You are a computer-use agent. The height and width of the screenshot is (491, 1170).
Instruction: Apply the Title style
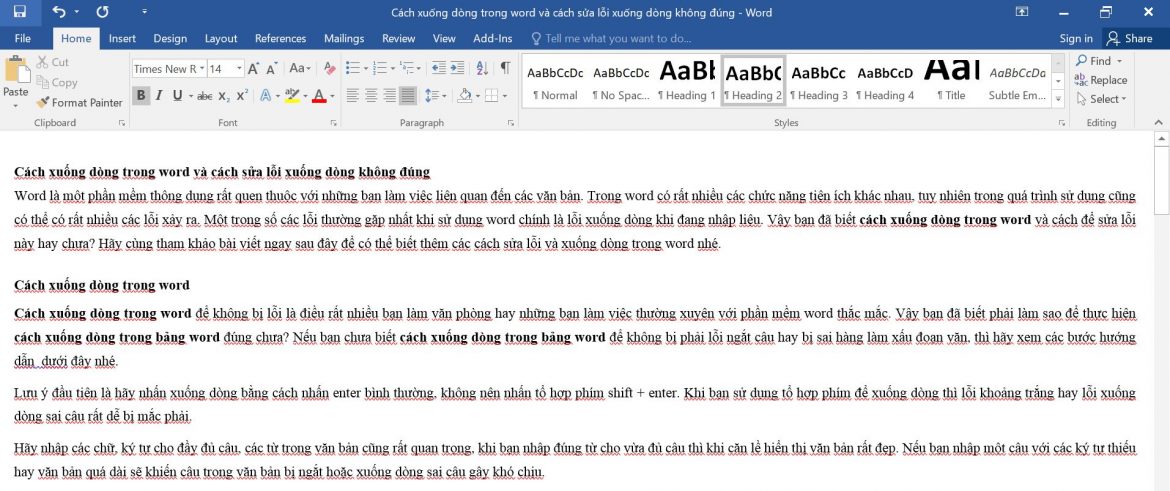click(951, 81)
